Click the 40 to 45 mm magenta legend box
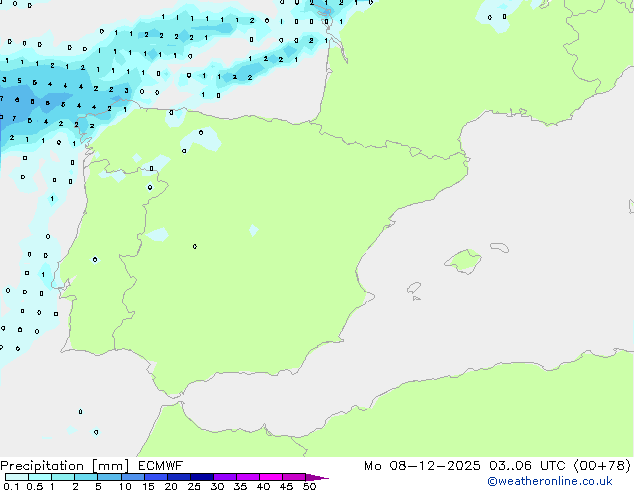The image size is (634, 490). (x=271, y=477)
